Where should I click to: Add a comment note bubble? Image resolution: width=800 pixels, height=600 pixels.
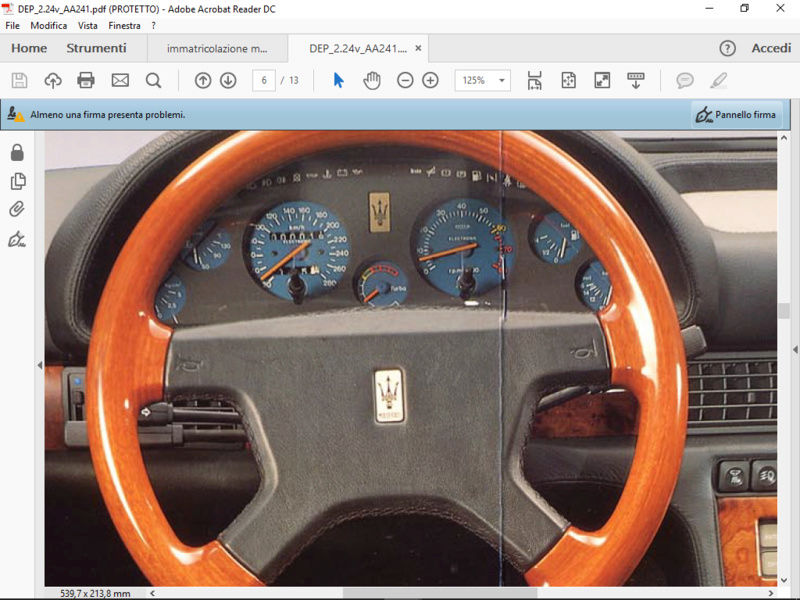pyautogui.click(x=685, y=81)
